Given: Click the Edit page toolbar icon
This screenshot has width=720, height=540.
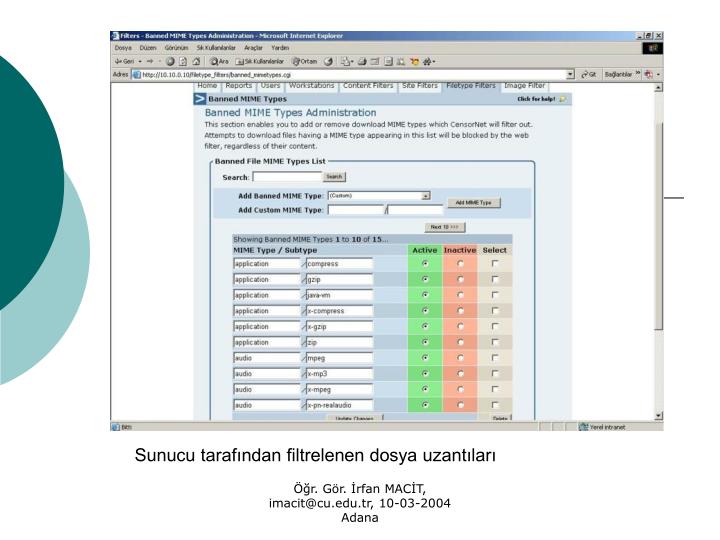Looking at the screenshot, I should click(375, 62).
